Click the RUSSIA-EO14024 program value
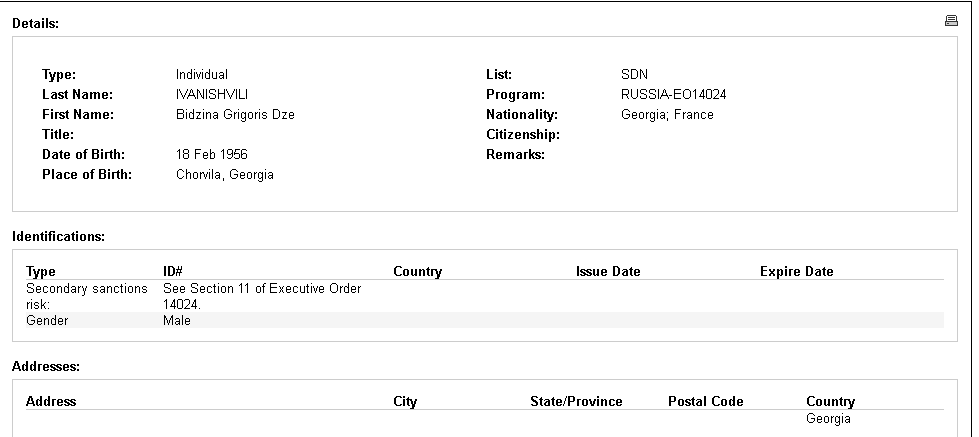The image size is (979, 437). click(673, 95)
